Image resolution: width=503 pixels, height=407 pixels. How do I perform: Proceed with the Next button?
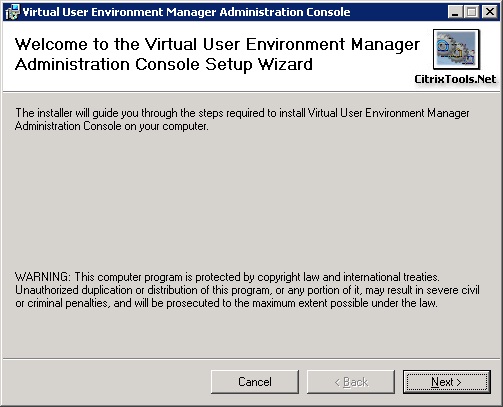(x=446, y=382)
